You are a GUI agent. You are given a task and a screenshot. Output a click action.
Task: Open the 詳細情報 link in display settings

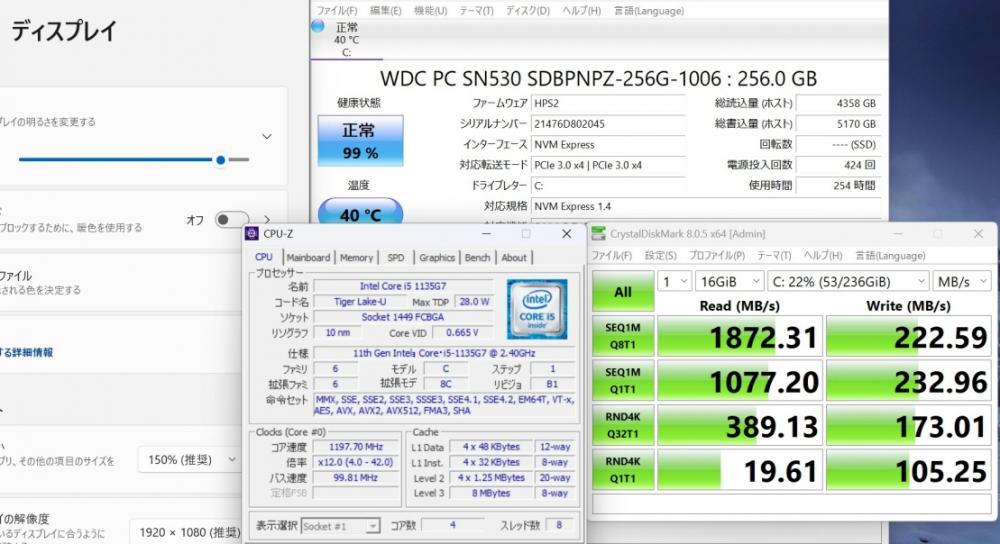pyautogui.click(x=27, y=352)
